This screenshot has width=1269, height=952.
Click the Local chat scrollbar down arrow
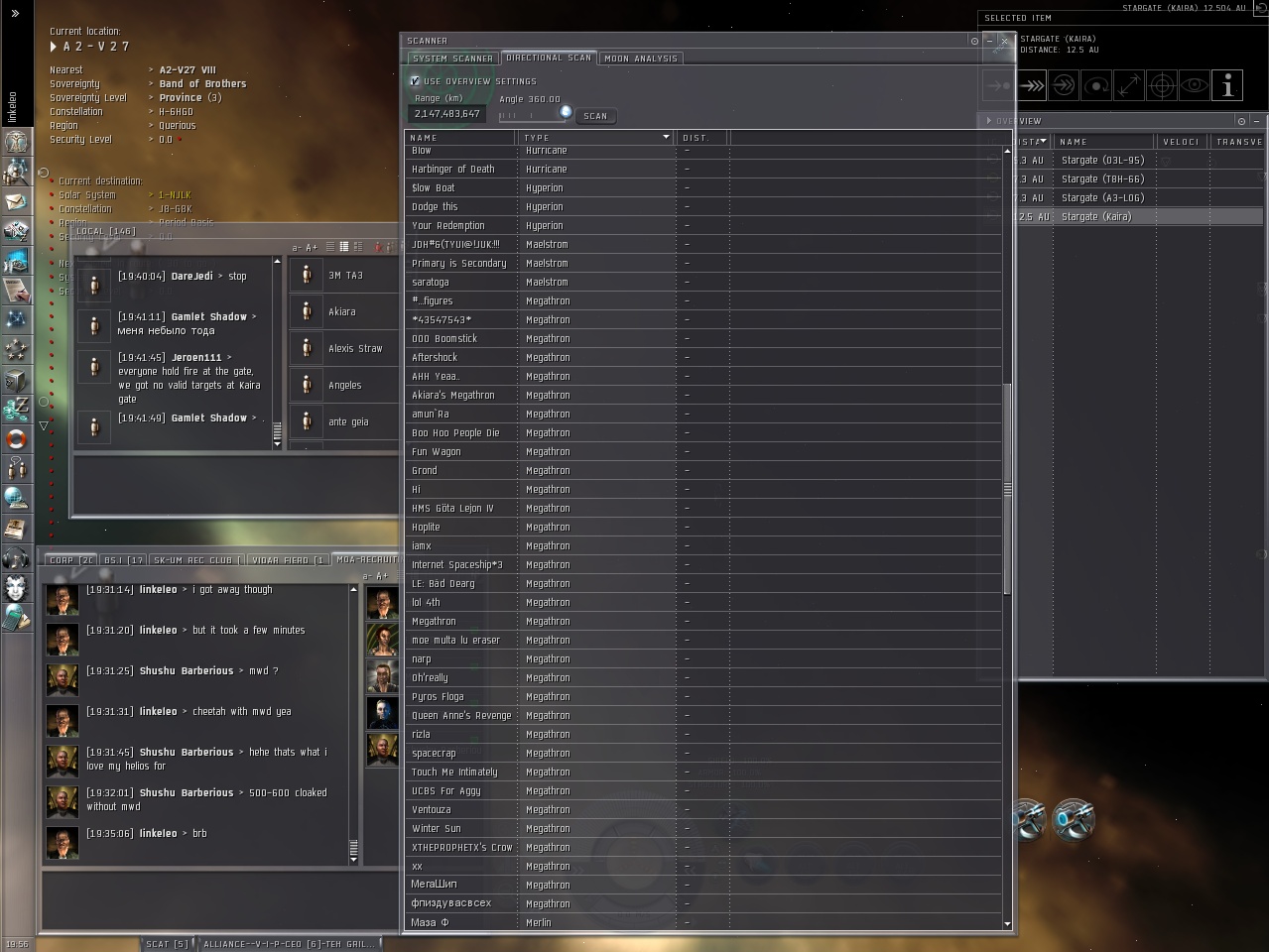(x=277, y=445)
